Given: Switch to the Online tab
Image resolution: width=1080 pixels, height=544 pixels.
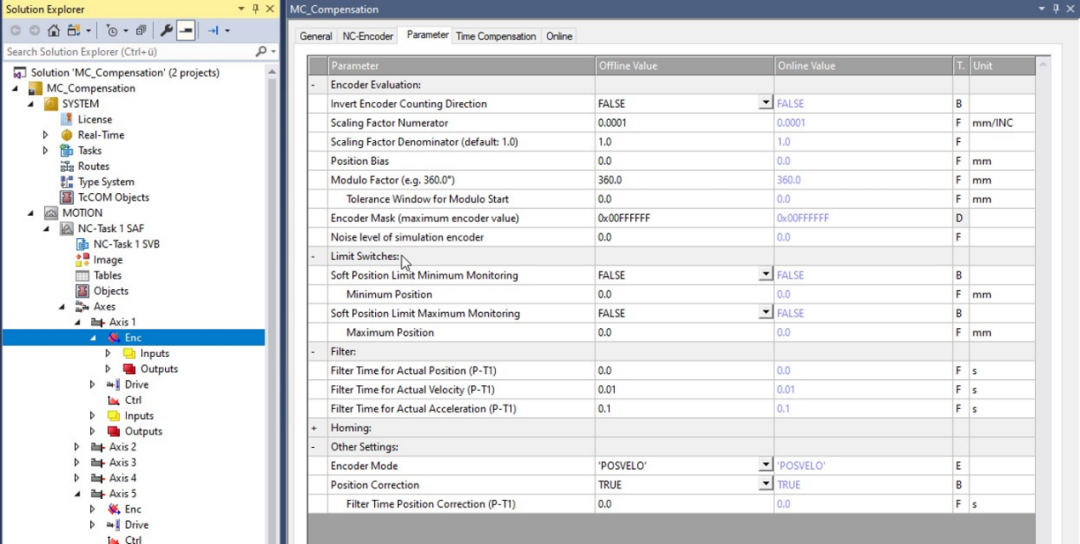Looking at the screenshot, I should pyautogui.click(x=559, y=36).
